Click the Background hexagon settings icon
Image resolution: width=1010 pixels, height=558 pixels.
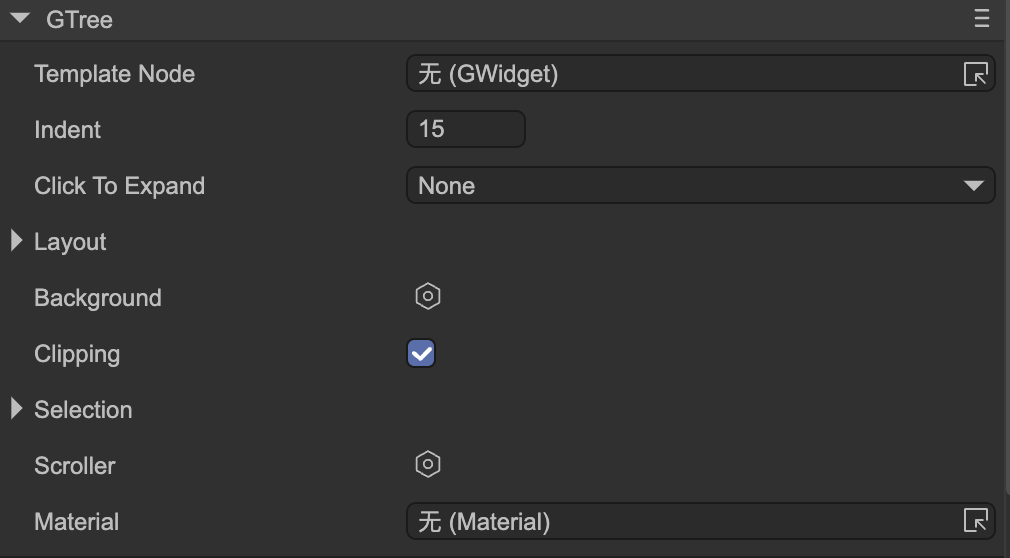click(428, 297)
